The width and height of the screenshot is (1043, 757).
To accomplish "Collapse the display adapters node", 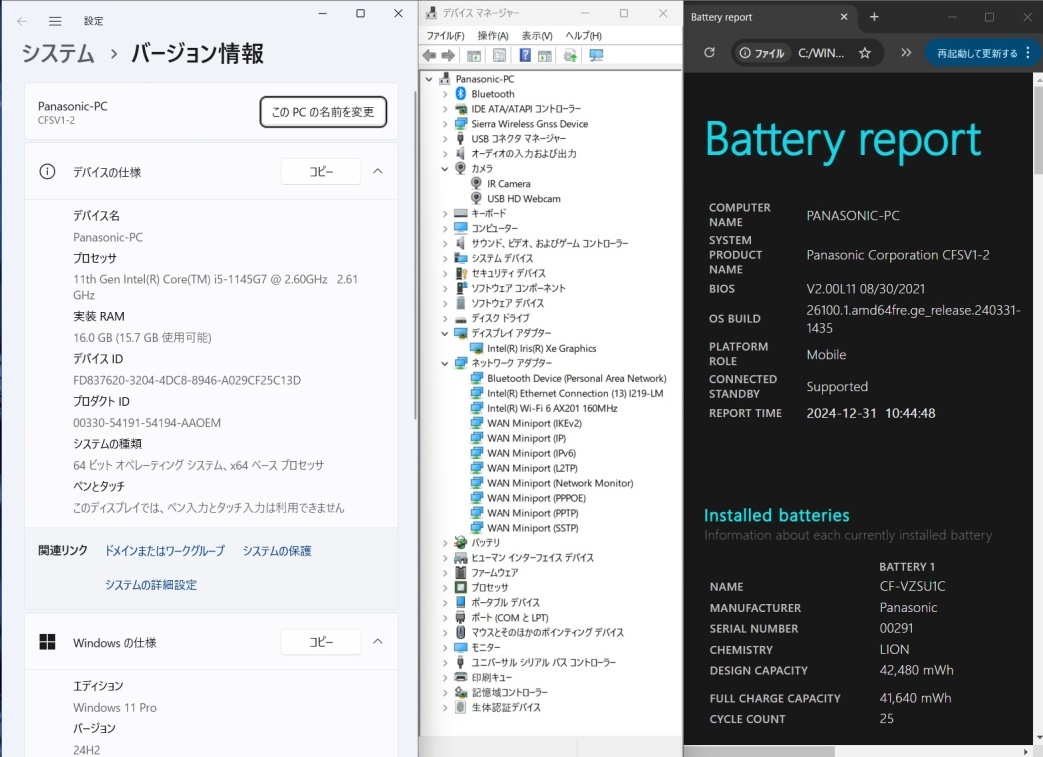I will [x=445, y=333].
